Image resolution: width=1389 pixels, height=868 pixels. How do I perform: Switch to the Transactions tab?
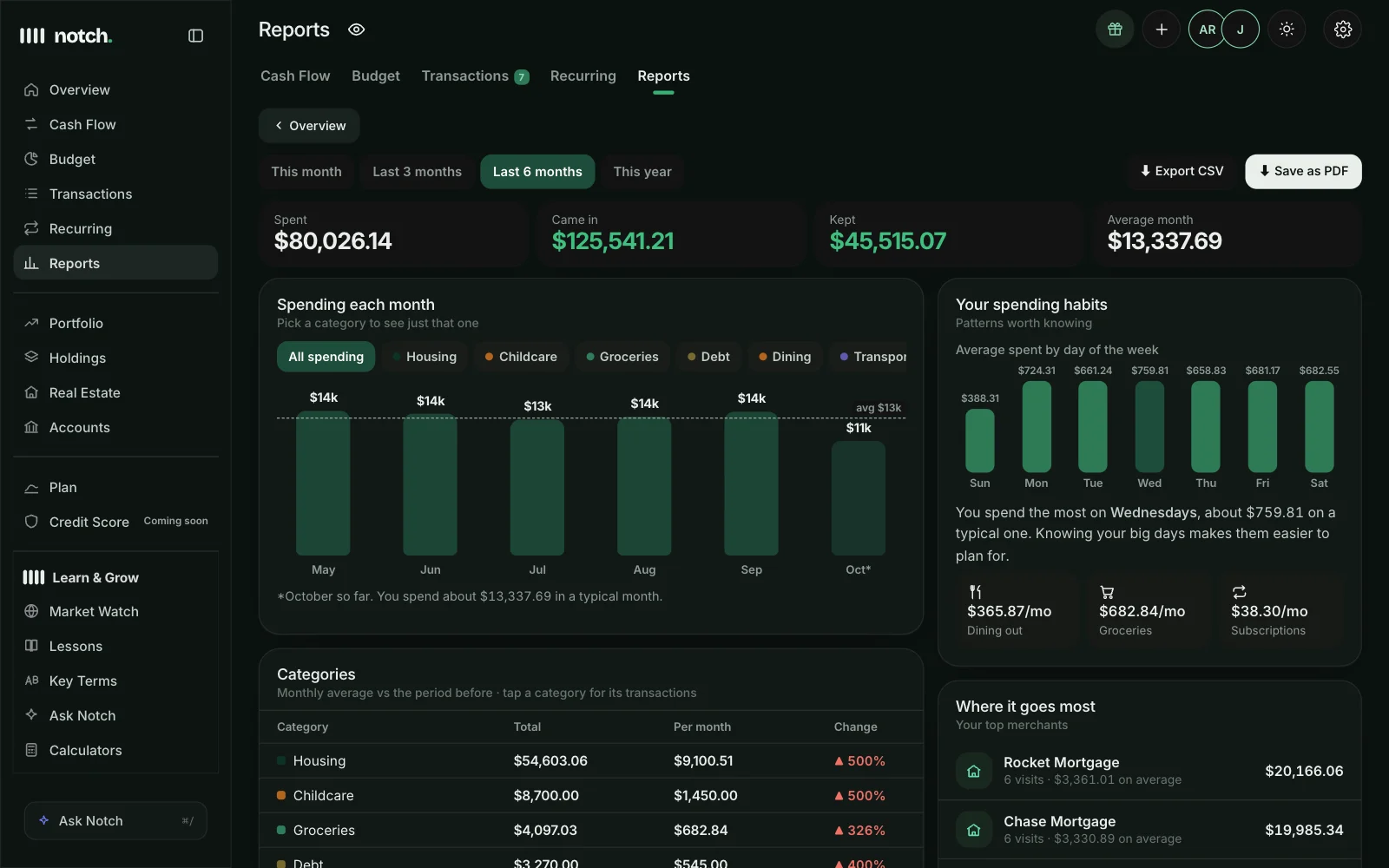pos(475,76)
